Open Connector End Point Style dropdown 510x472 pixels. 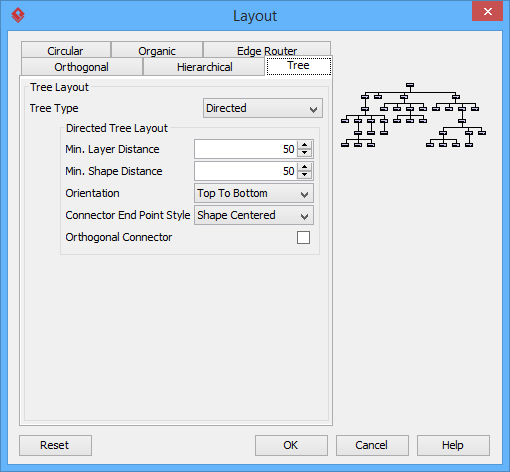coord(254,215)
